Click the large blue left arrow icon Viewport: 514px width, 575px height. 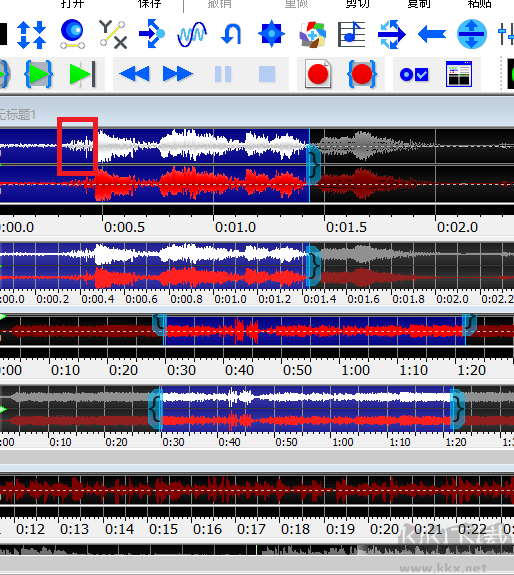click(x=432, y=34)
